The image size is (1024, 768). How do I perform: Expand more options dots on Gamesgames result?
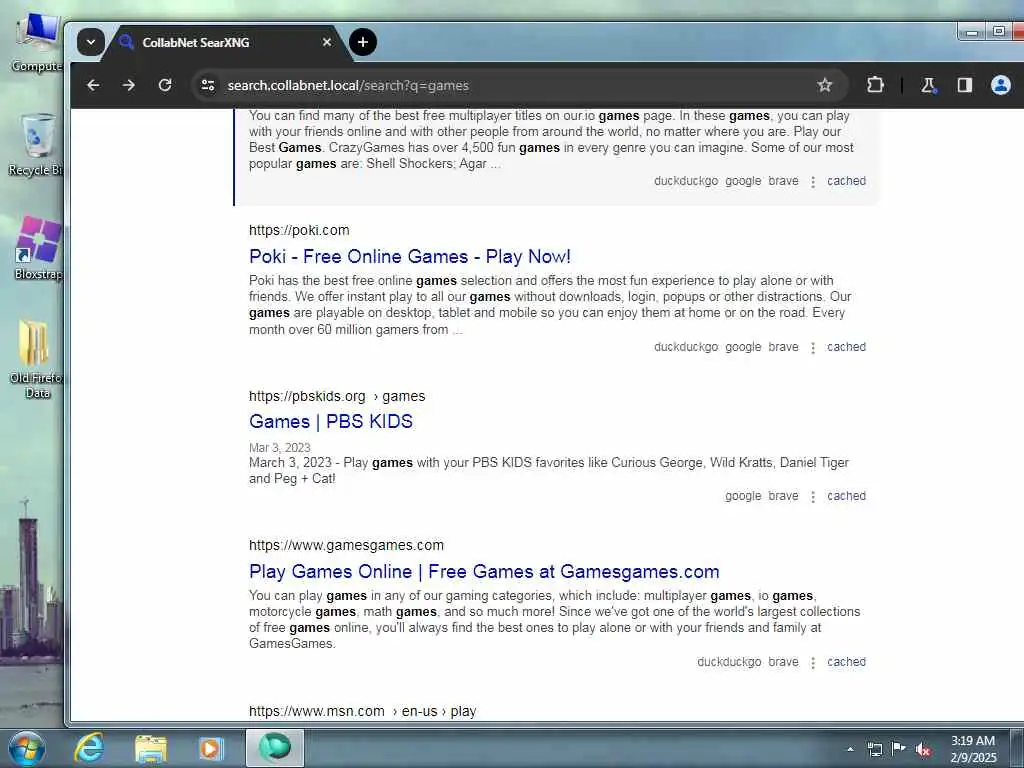pyautogui.click(x=813, y=663)
